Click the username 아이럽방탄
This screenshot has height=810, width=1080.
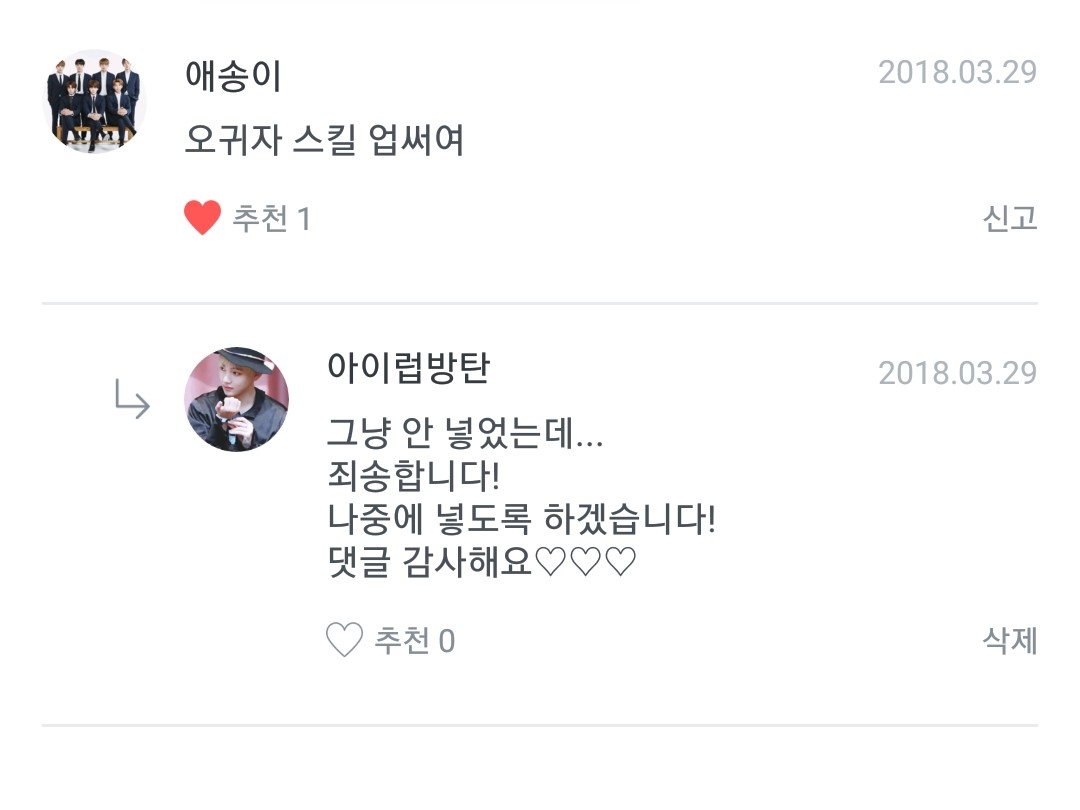click(x=408, y=368)
